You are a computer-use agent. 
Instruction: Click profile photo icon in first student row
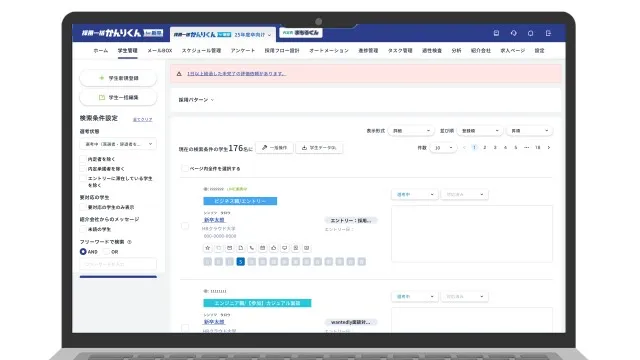tap(296, 248)
